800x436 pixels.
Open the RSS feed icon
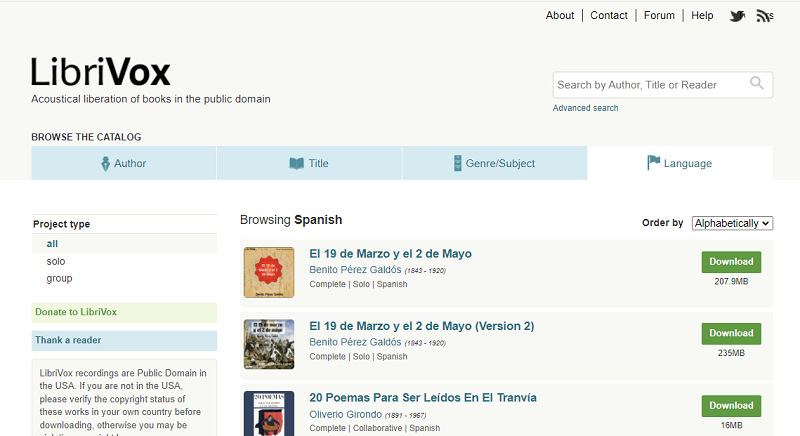click(x=764, y=16)
